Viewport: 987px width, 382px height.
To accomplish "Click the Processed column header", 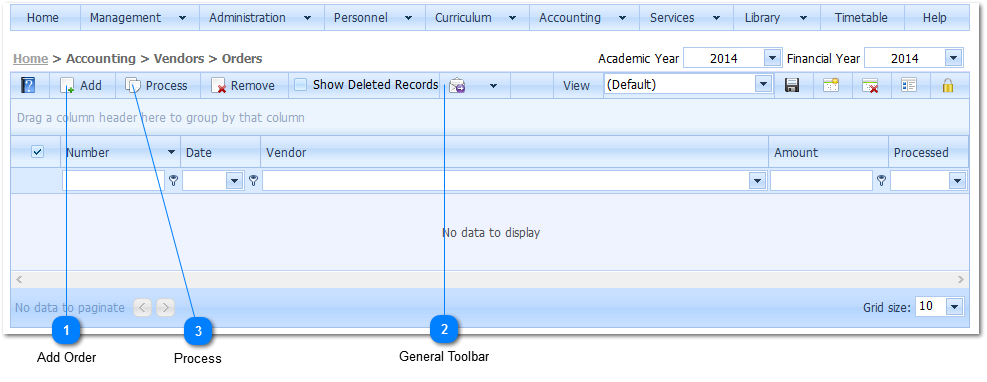I will coord(928,152).
